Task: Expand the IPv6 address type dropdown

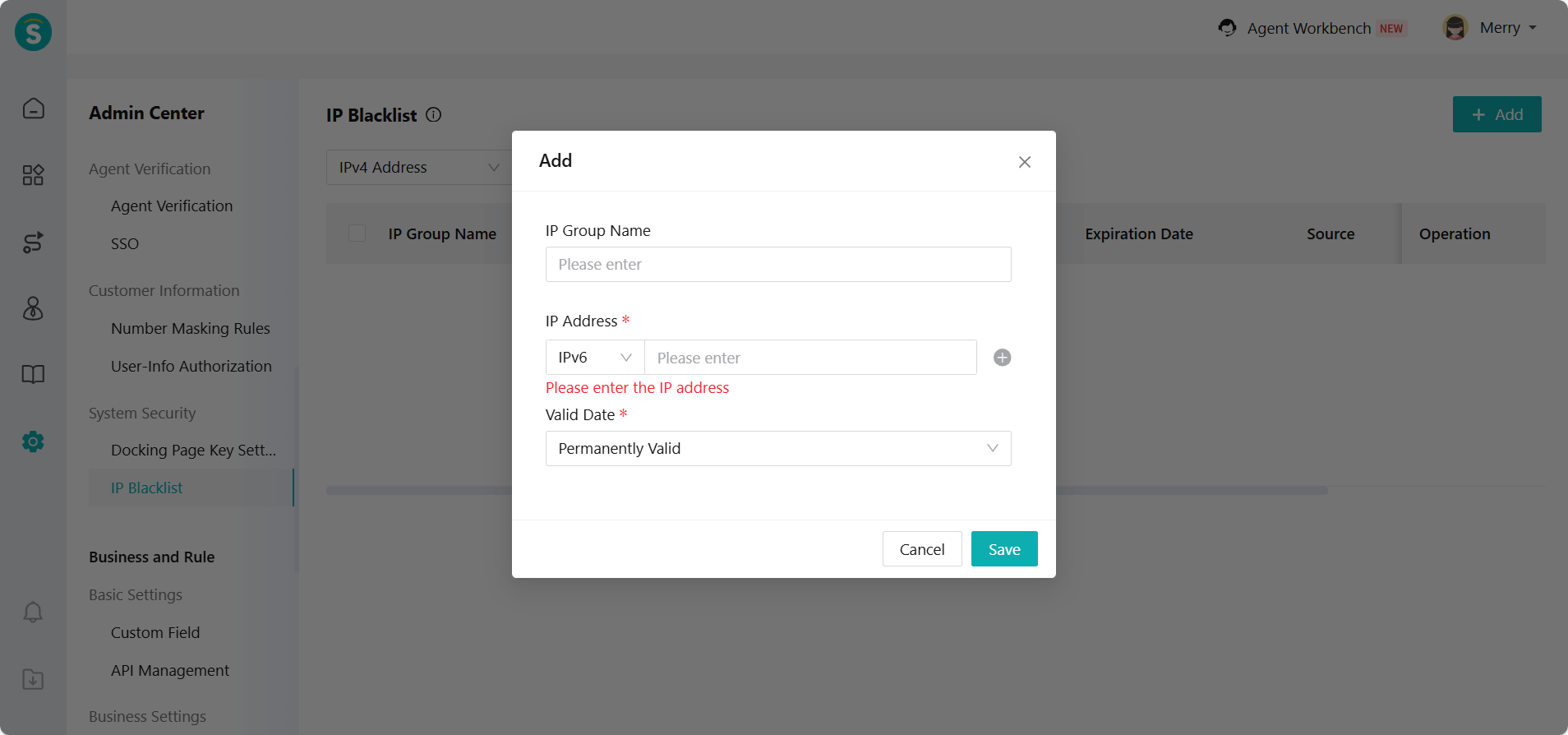Action: coord(594,358)
